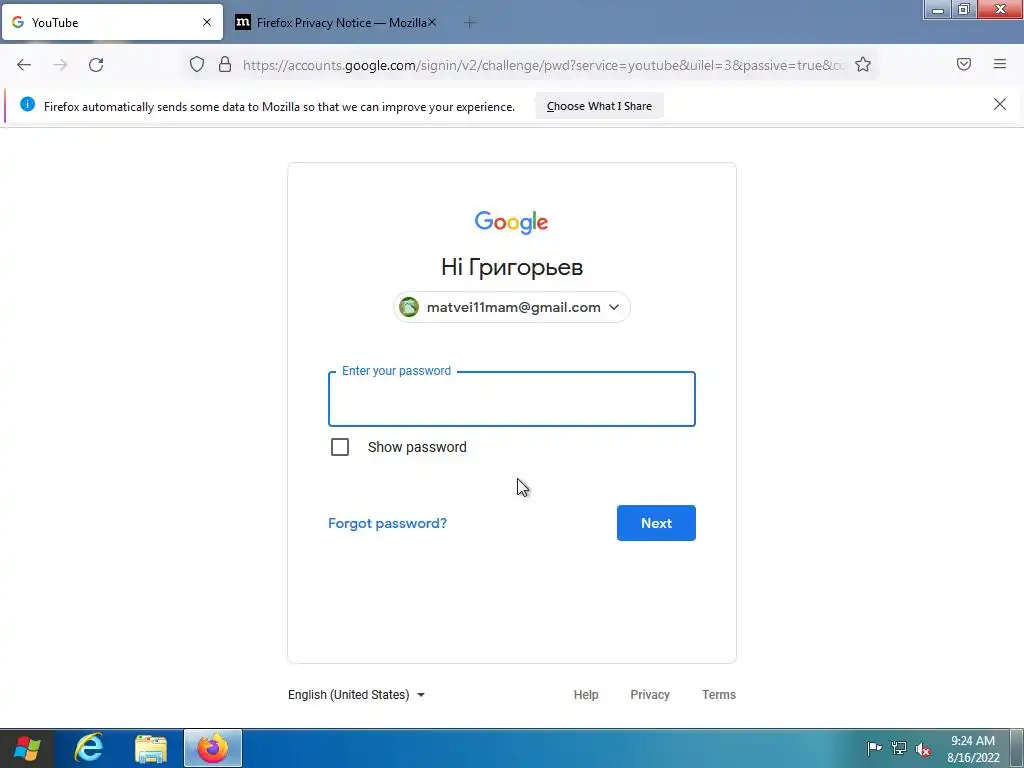Open the tracking protection shield icon
Image resolution: width=1024 pixels, height=768 pixels.
click(197, 64)
